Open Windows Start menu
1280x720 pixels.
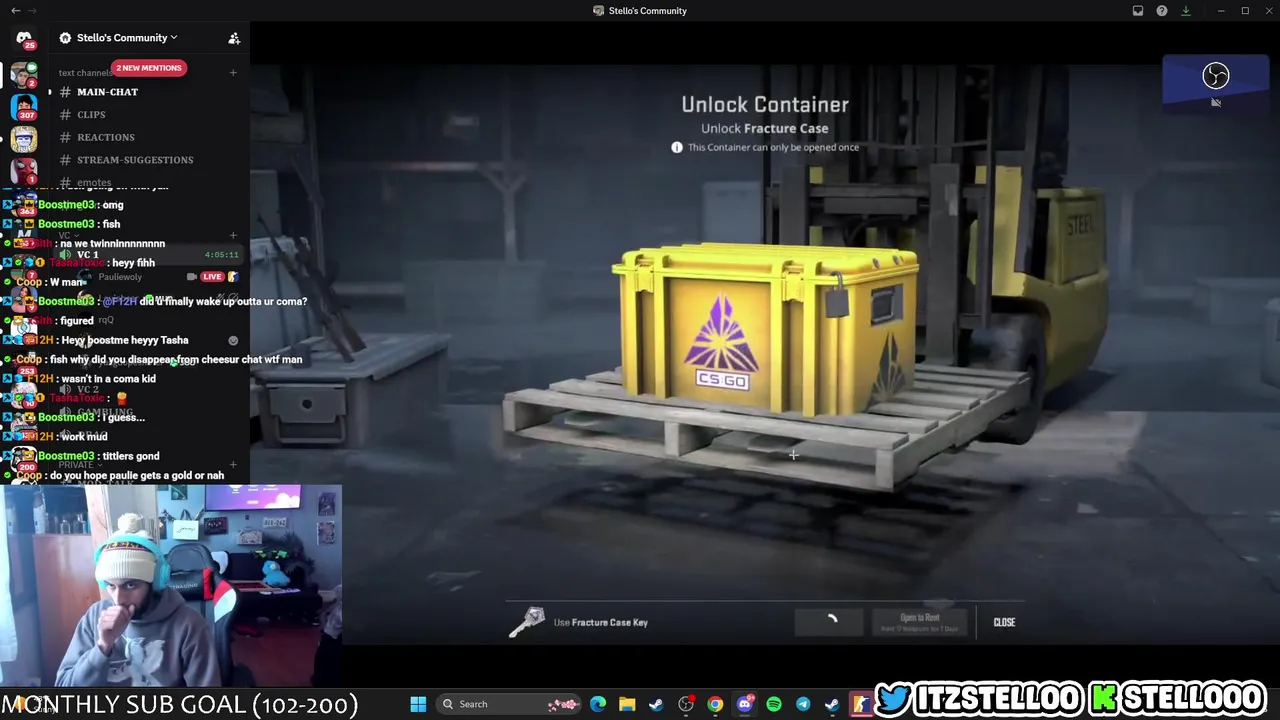[418, 704]
